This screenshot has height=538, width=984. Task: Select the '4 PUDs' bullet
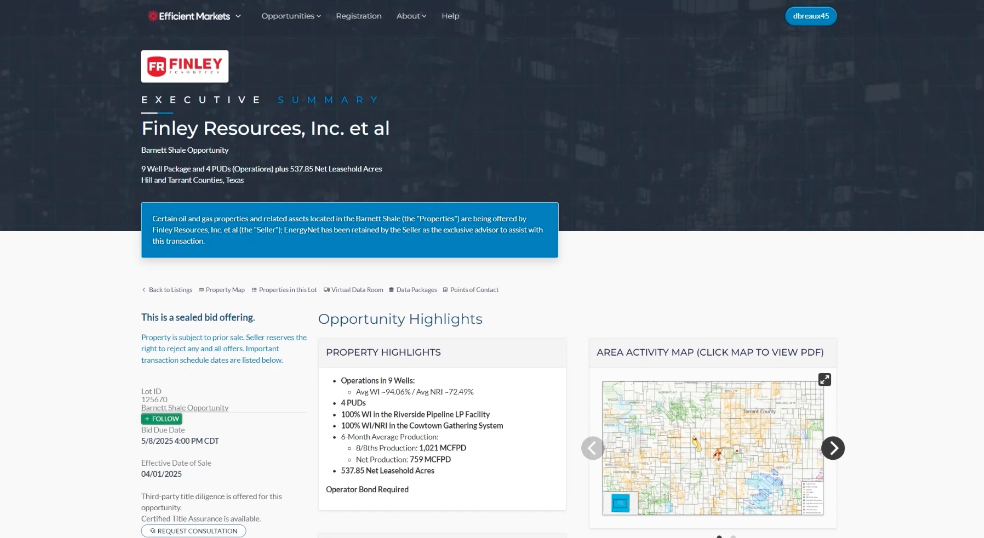(x=353, y=403)
